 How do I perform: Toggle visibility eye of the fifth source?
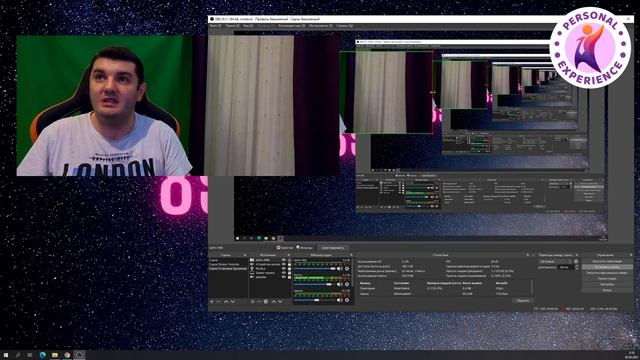[284, 277]
